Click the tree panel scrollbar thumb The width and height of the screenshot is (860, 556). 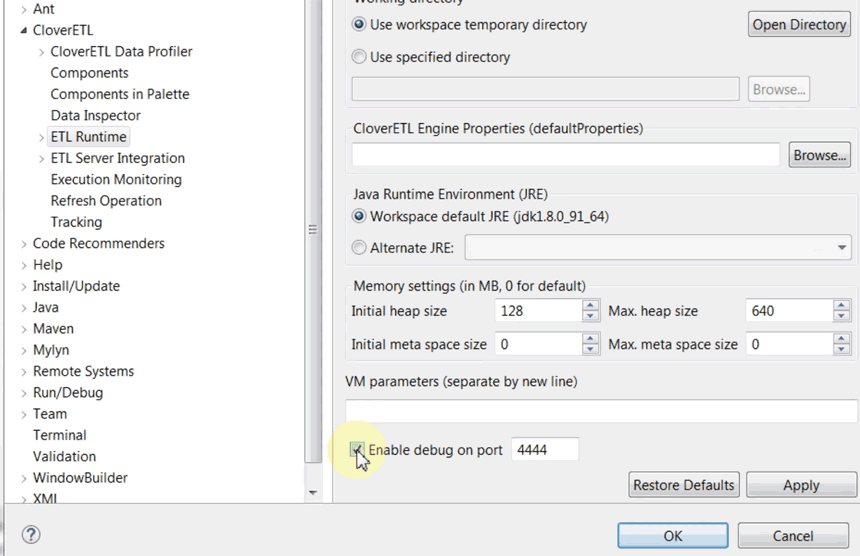pos(313,230)
